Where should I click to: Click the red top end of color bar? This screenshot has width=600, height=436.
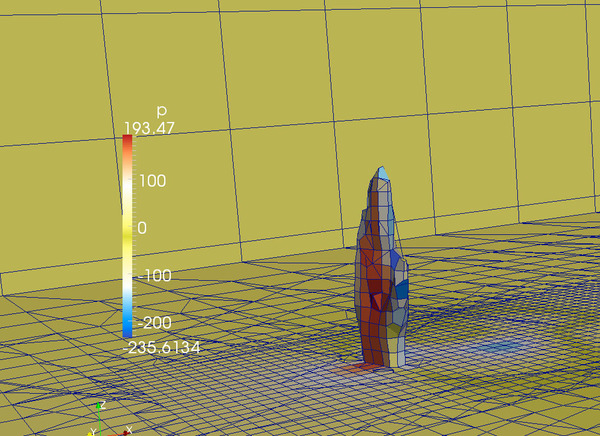[127, 142]
